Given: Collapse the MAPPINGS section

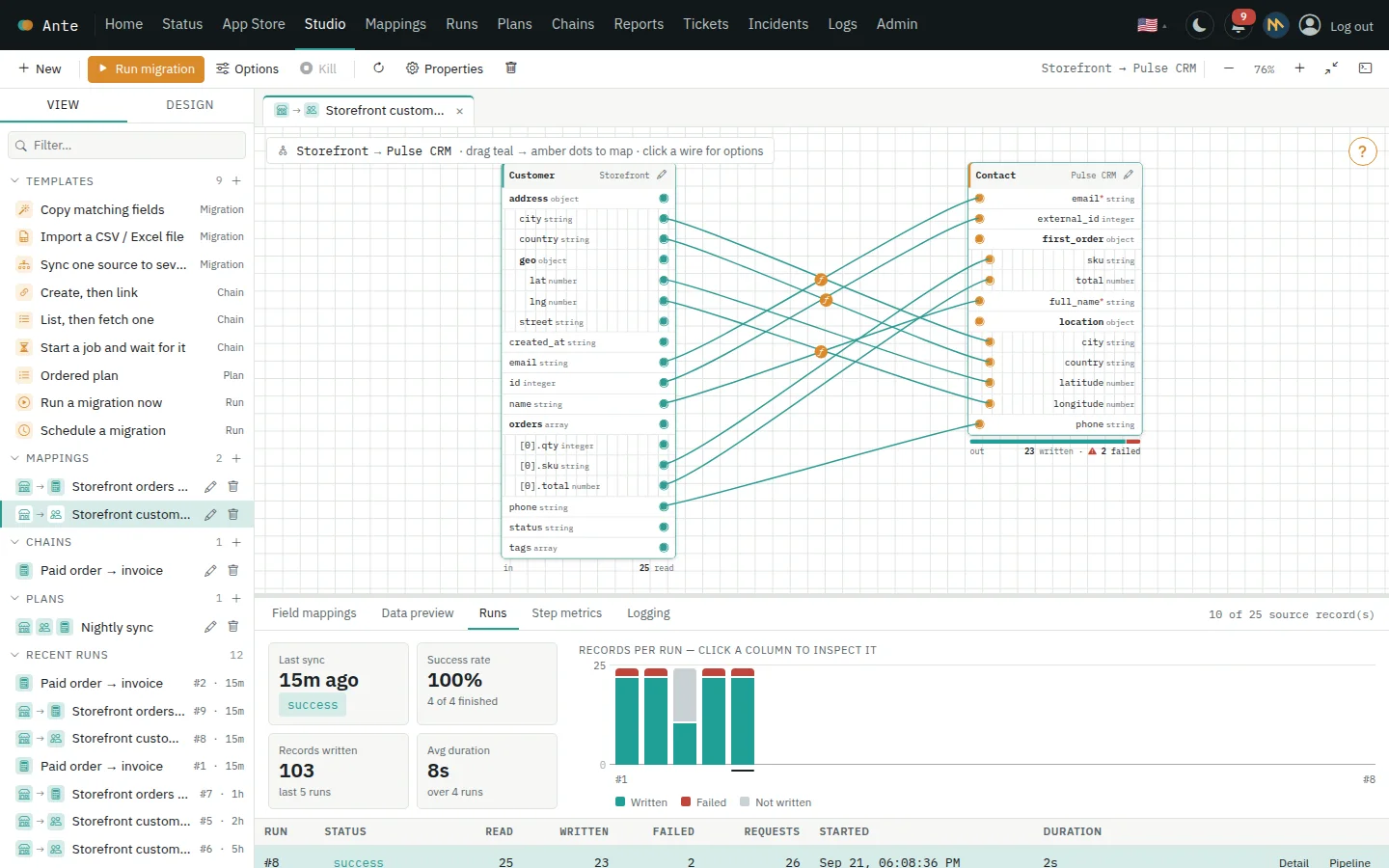Looking at the screenshot, I should (x=14, y=458).
